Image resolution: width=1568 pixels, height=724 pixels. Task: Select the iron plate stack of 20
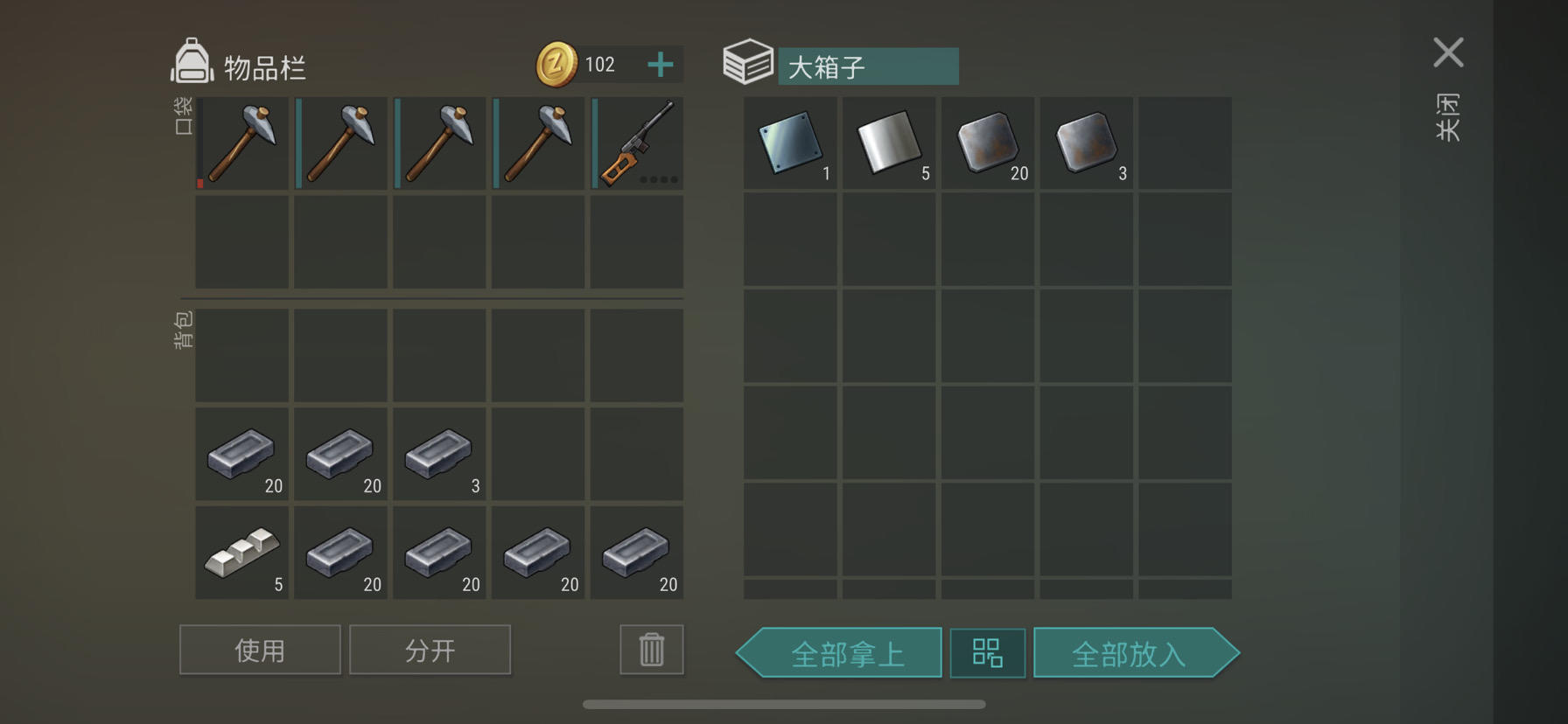pos(988,143)
